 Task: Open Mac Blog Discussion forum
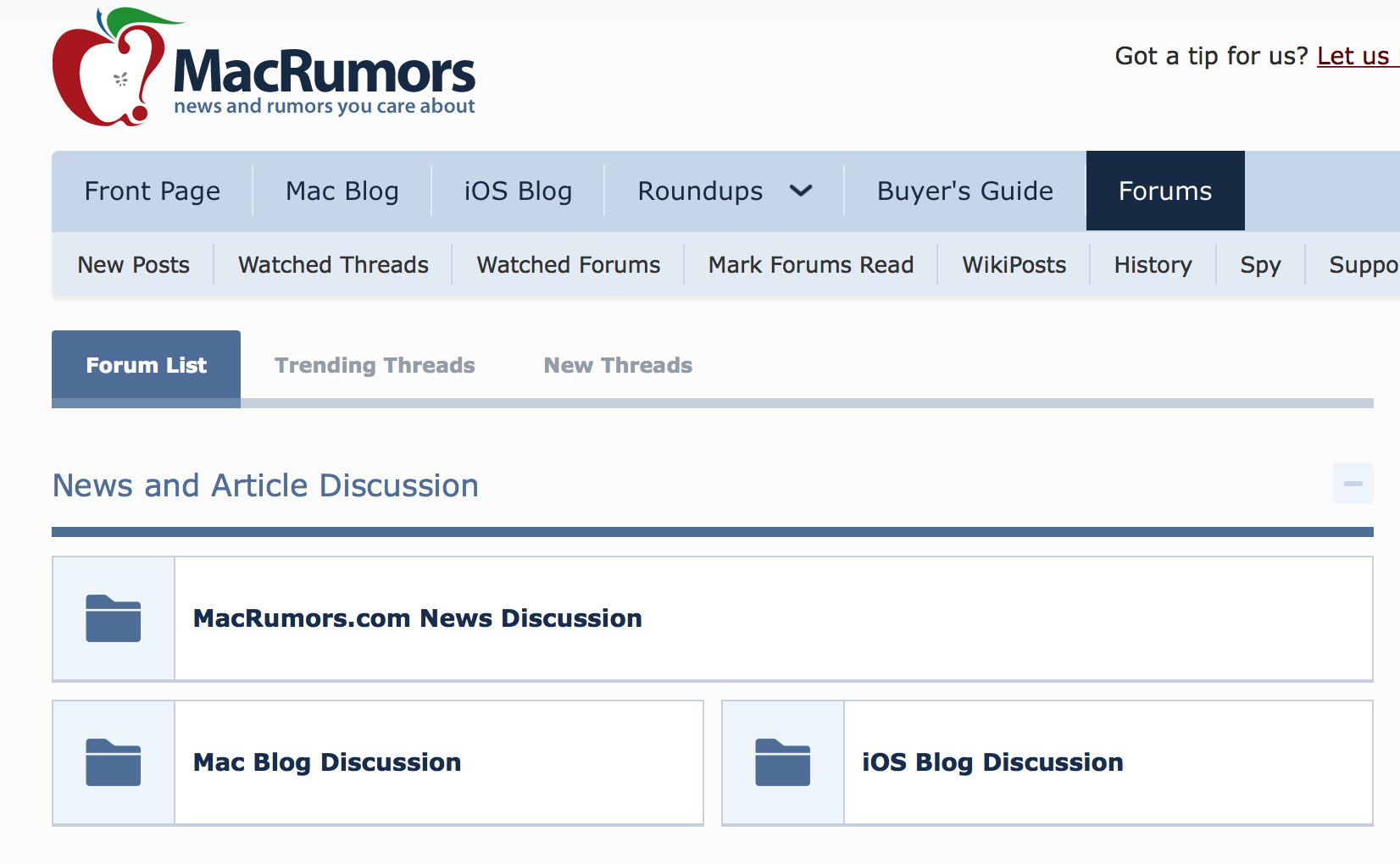(327, 762)
